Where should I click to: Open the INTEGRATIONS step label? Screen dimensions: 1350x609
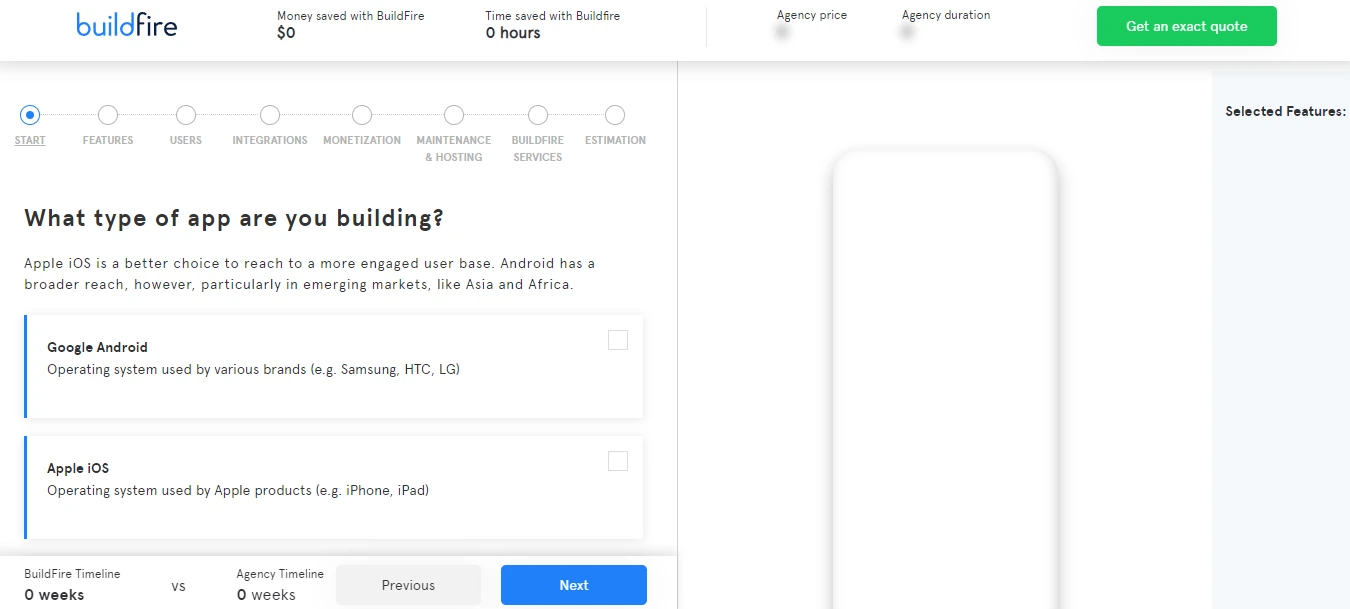point(270,140)
